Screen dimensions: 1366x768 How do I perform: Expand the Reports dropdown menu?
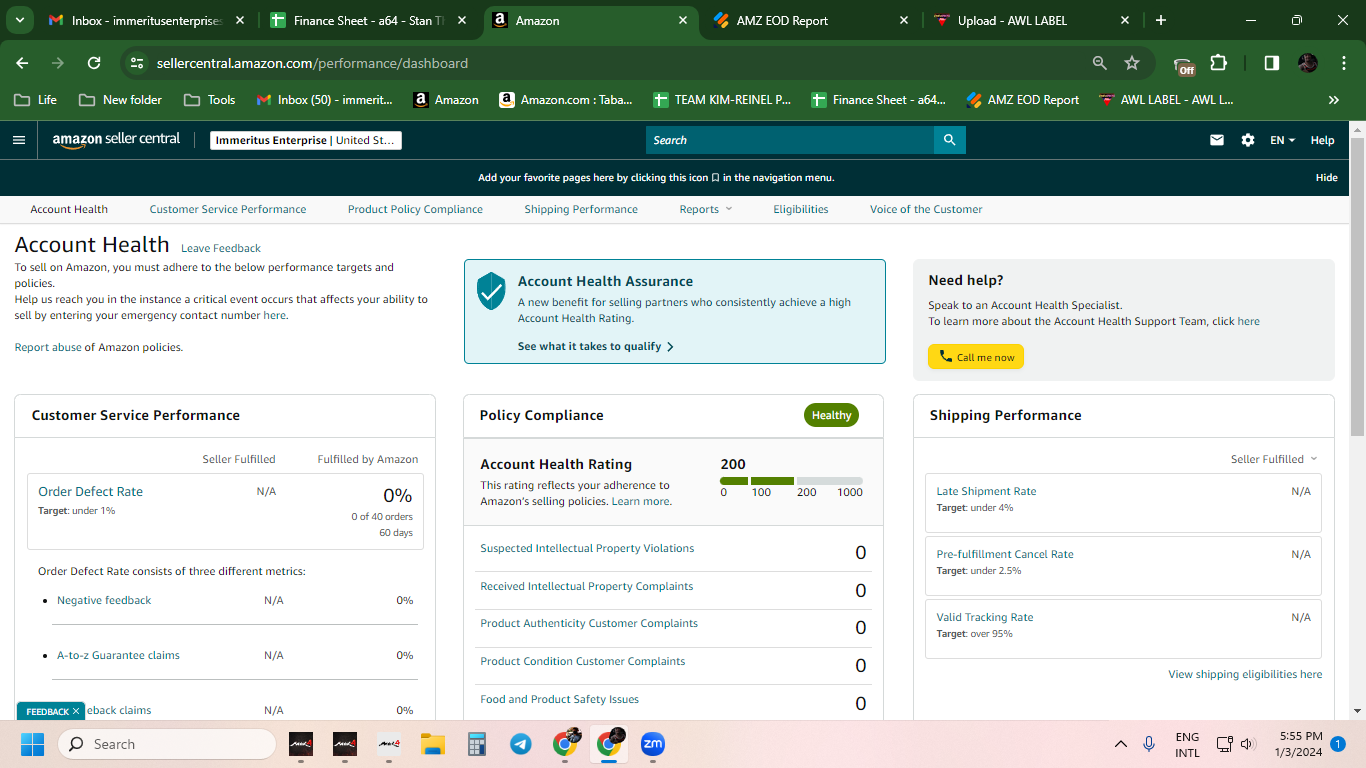point(706,209)
